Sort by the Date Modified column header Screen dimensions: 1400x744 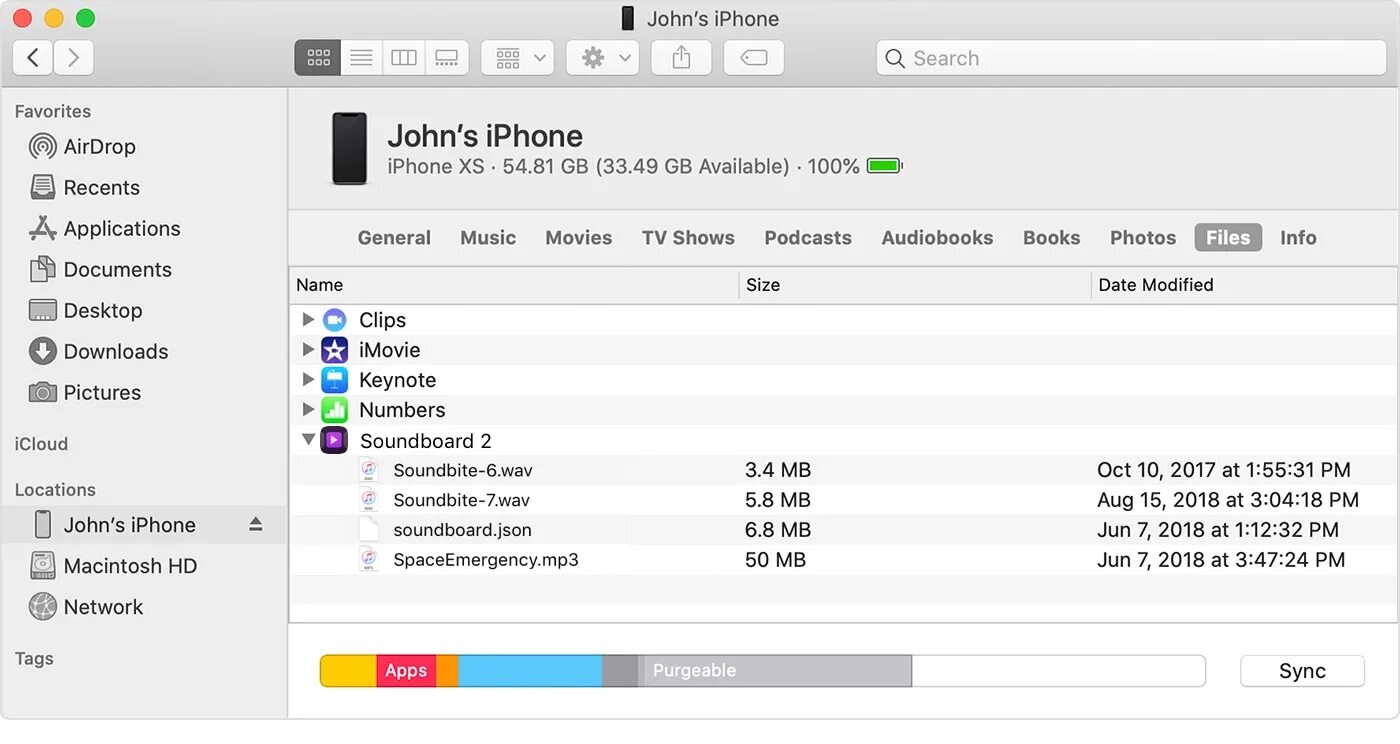pyautogui.click(x=1245, y=285)
